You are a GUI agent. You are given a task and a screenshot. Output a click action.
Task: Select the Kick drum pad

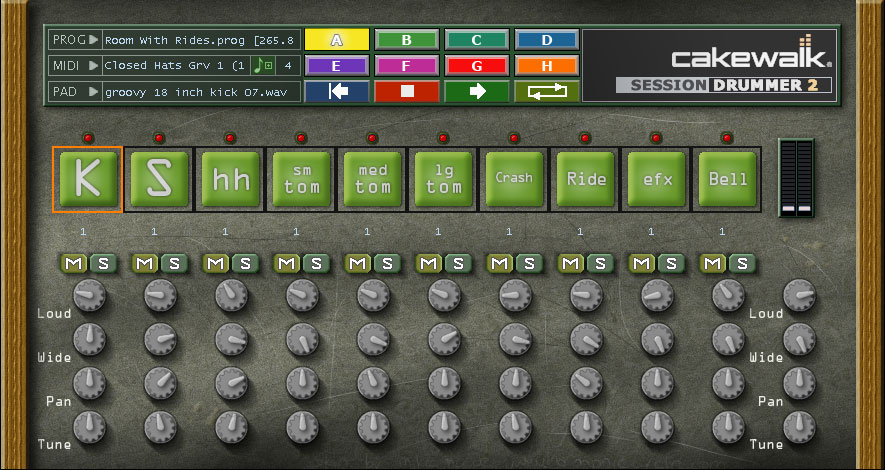pyautogui.click(x=87, y=179)
